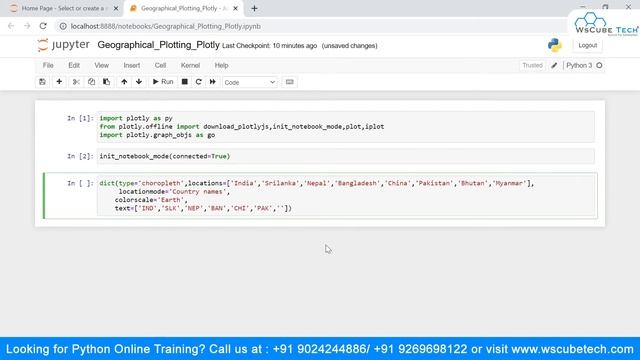
Task: Move selected cell up arrow
Action: [x=124, y=82]
